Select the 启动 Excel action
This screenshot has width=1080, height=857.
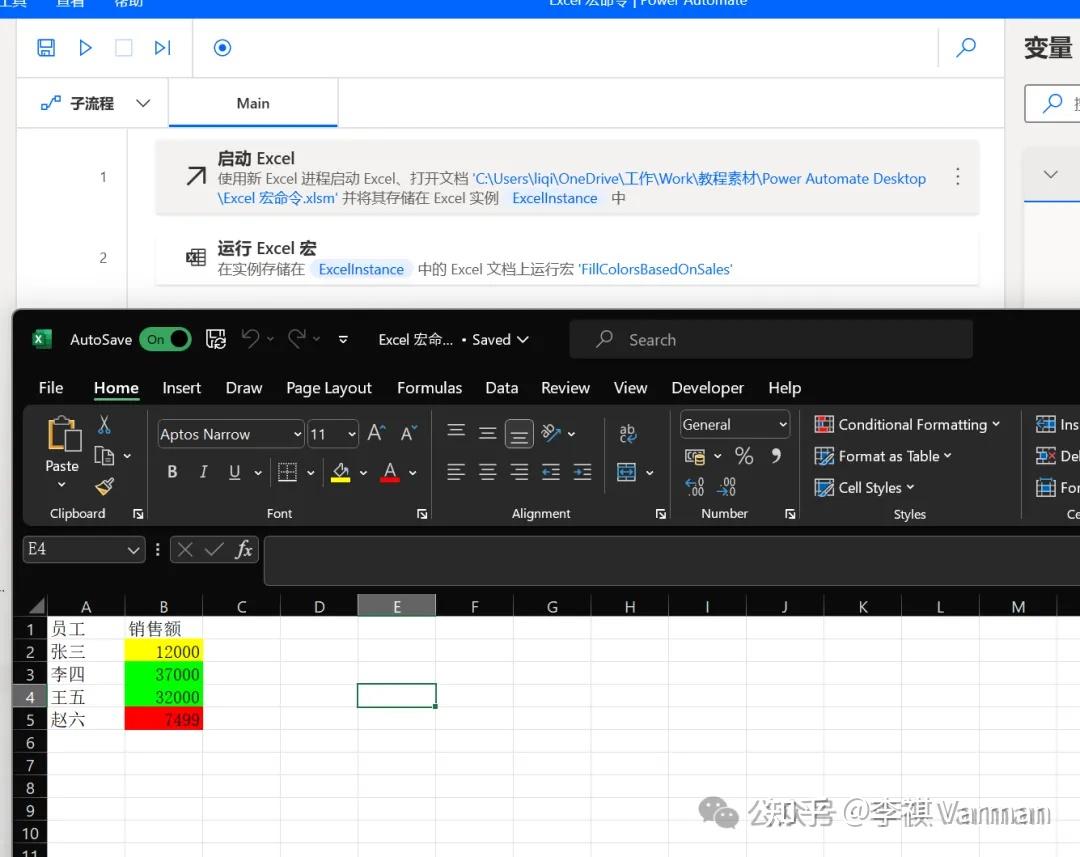[567, 178]
